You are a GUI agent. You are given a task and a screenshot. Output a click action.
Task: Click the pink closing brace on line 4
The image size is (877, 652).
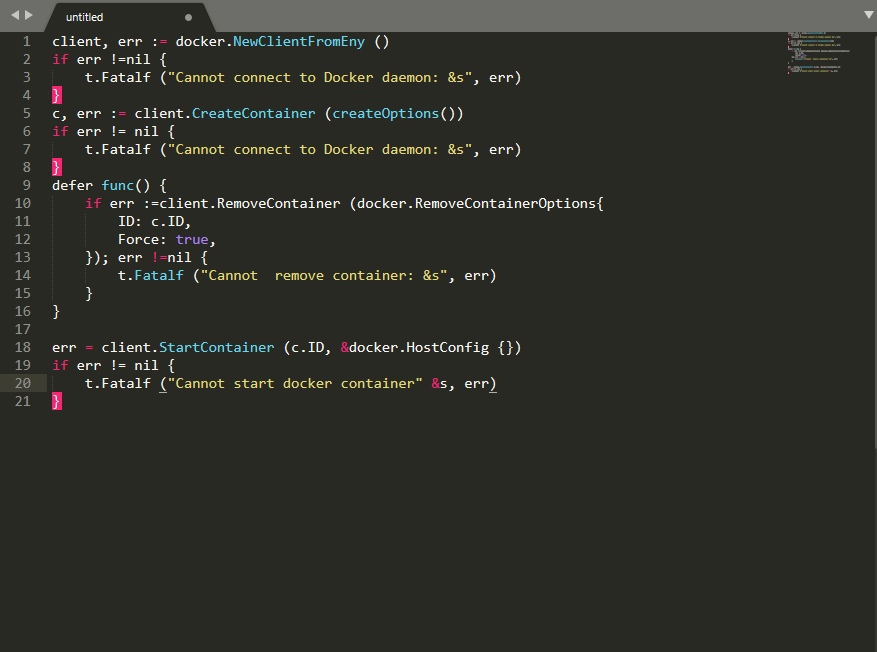tap(56, 95)
